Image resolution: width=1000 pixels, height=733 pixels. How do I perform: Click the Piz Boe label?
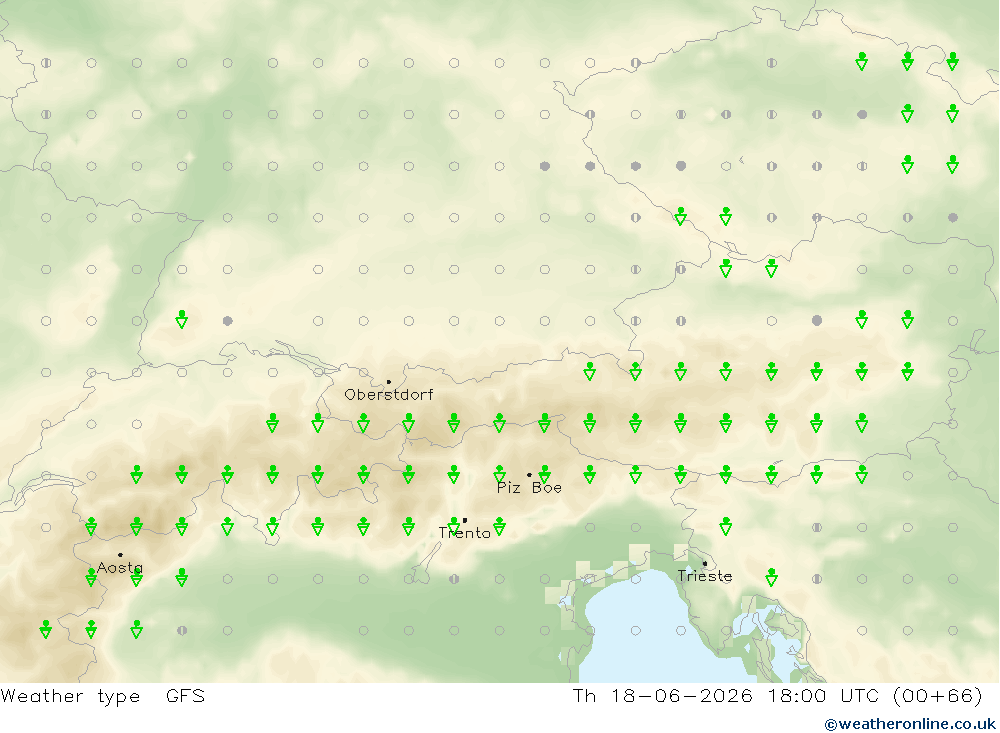point(529,488)
